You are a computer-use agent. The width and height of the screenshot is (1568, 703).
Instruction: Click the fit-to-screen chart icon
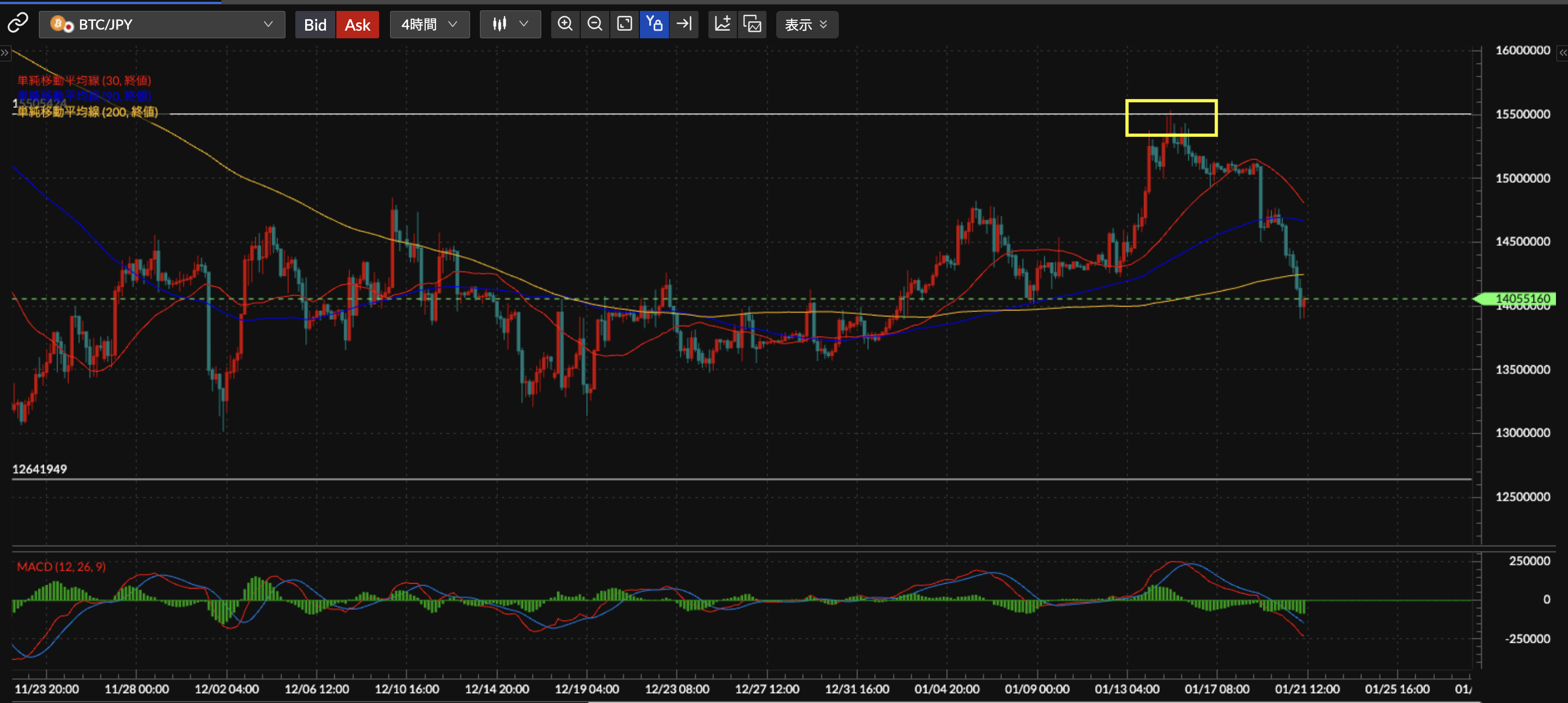(625, 24)
